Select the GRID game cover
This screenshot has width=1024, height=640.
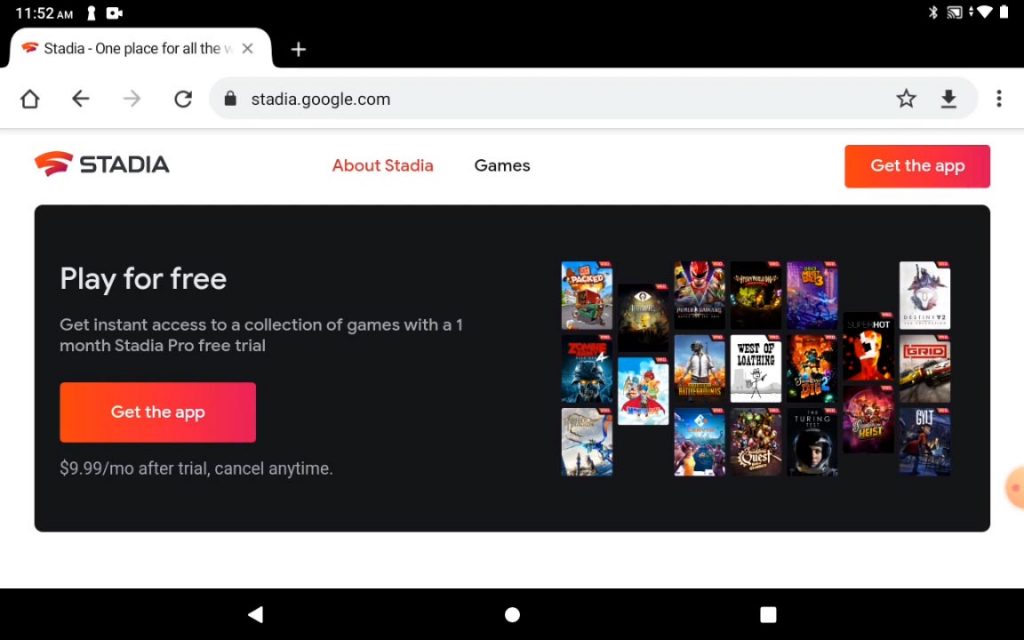[925, 368]
